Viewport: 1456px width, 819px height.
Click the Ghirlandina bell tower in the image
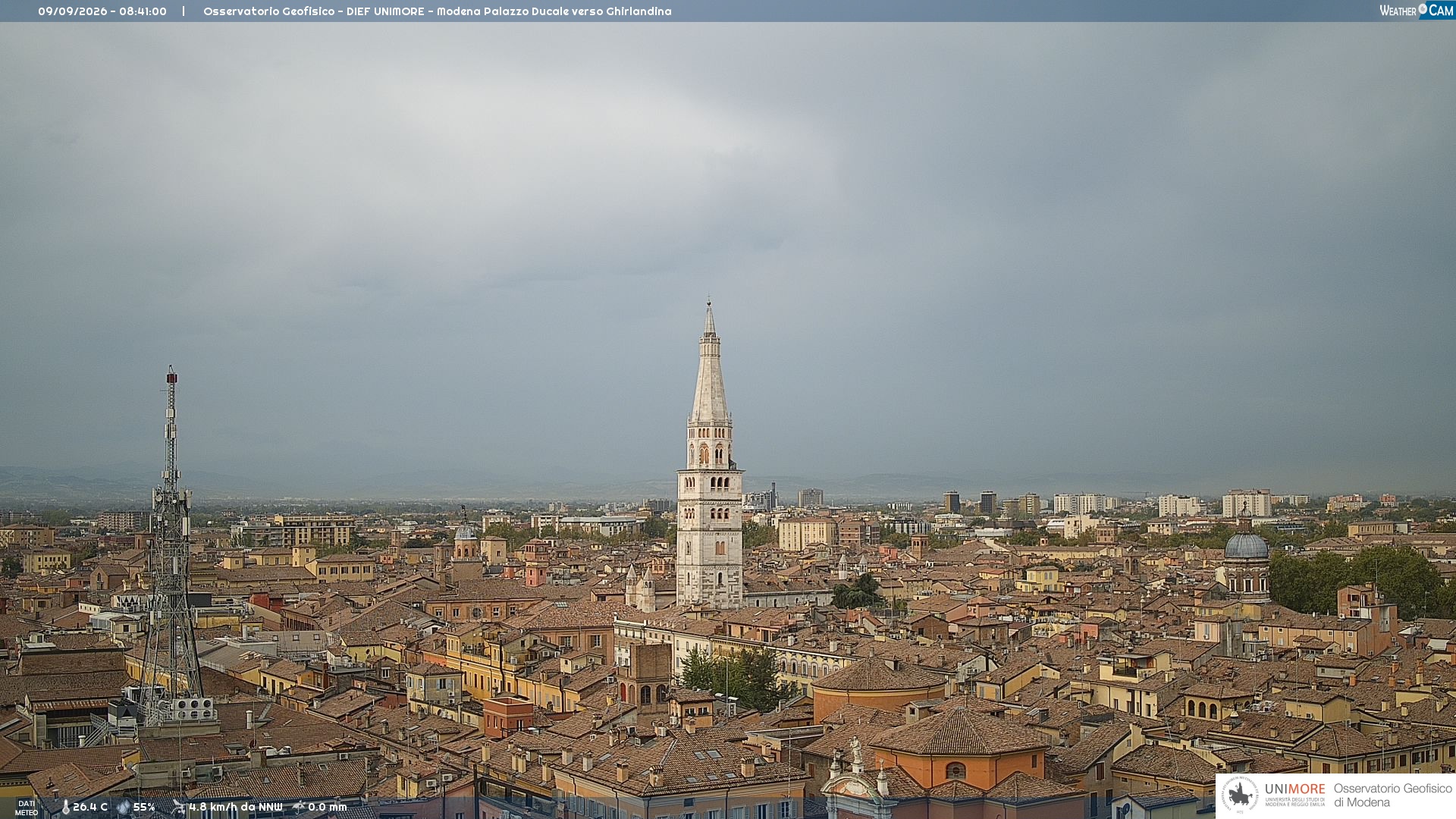click(710, 455)
